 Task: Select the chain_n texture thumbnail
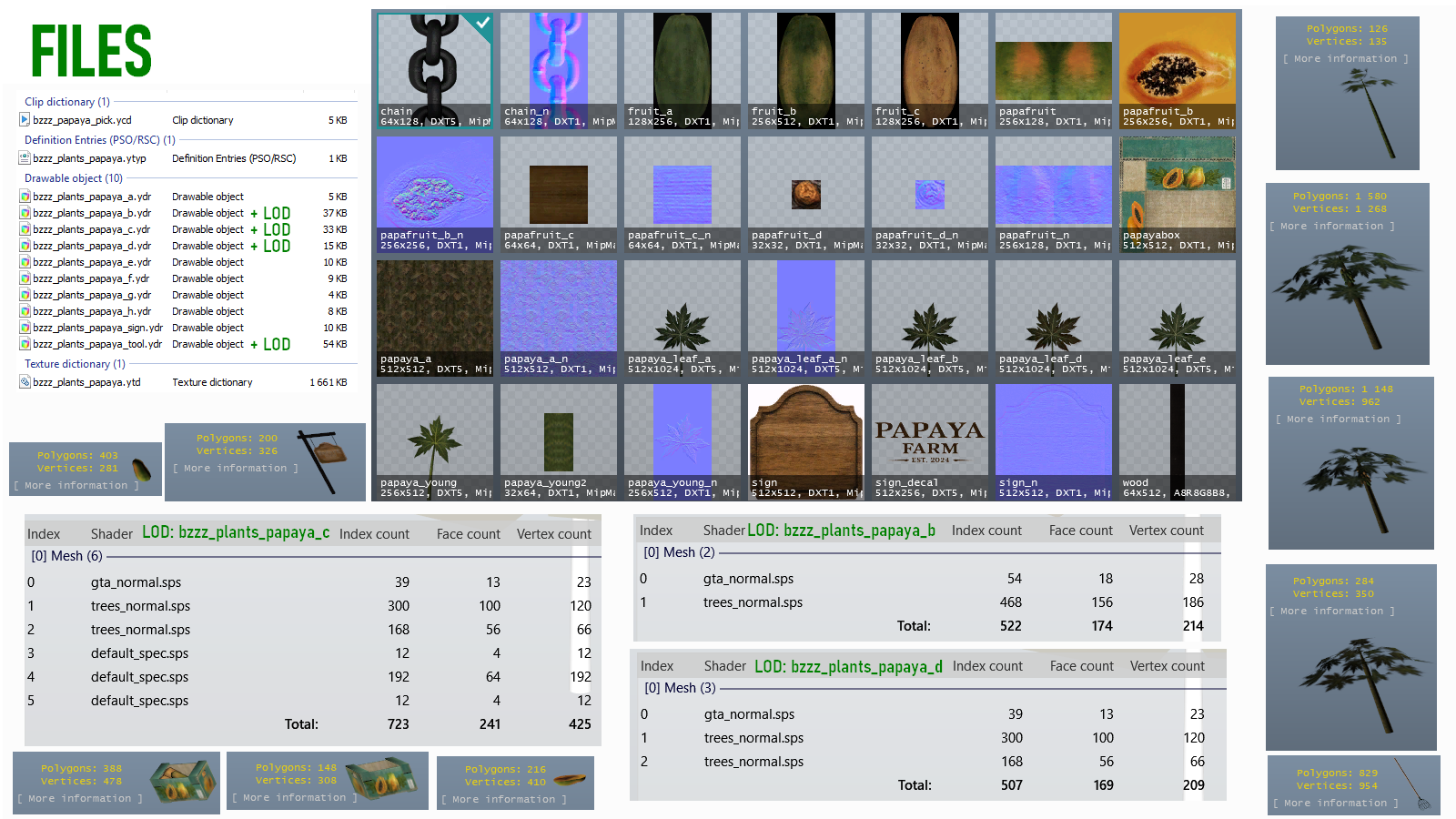[559, 70]
